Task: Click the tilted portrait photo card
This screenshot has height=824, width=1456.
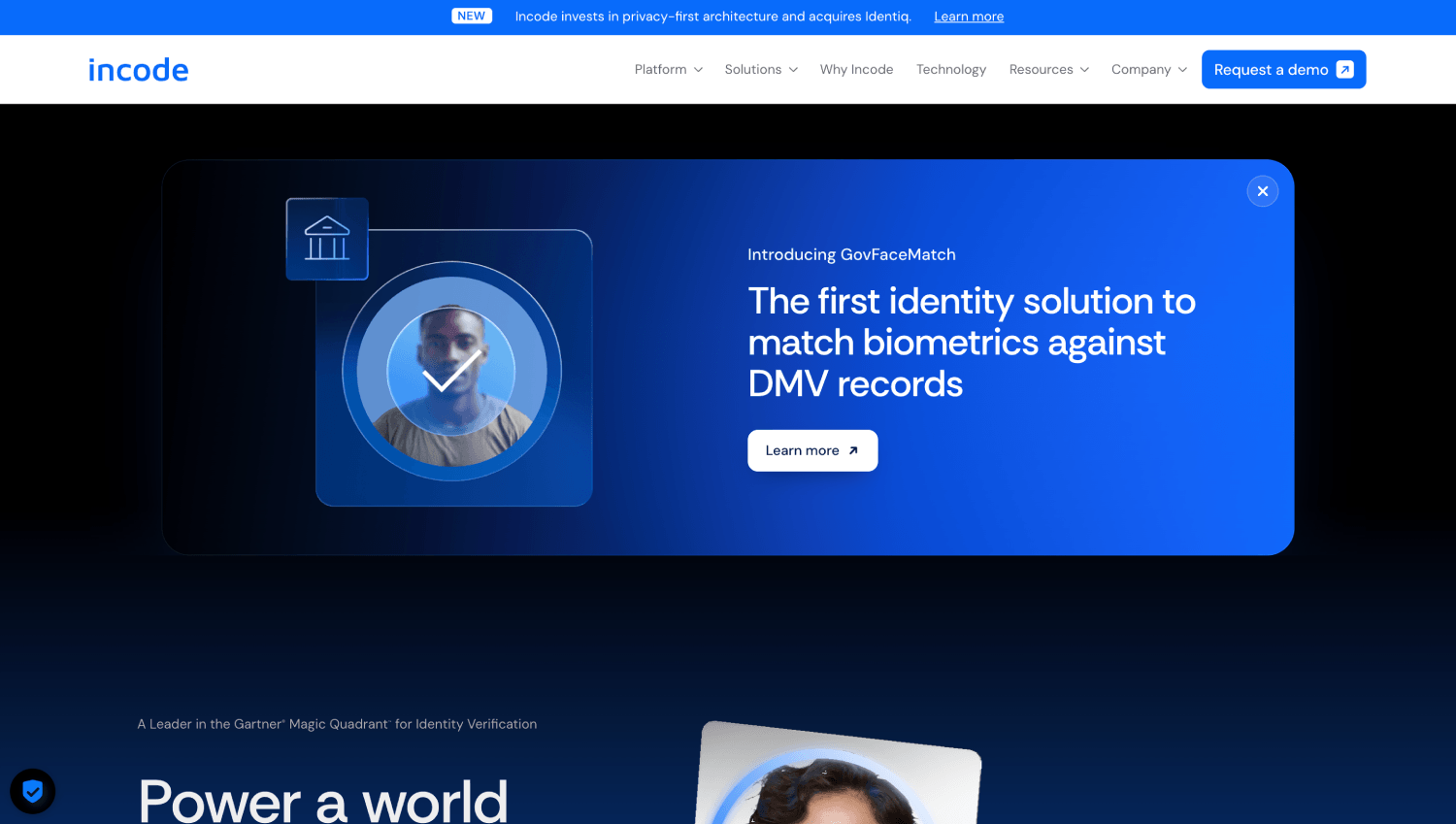Action: [839, 773]
